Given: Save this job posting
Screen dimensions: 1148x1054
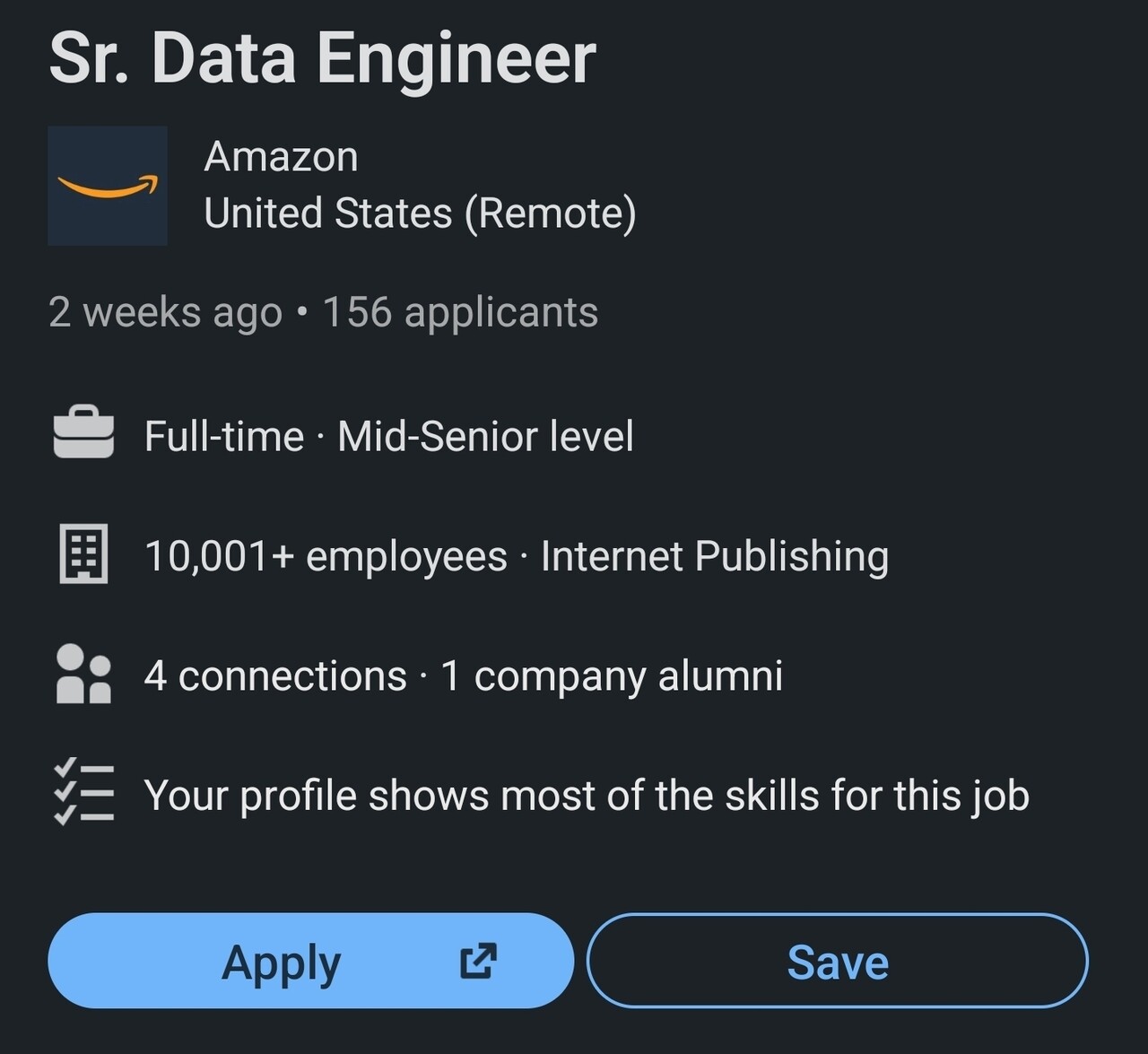Looking at the screenshot, I should coord(837,962).
